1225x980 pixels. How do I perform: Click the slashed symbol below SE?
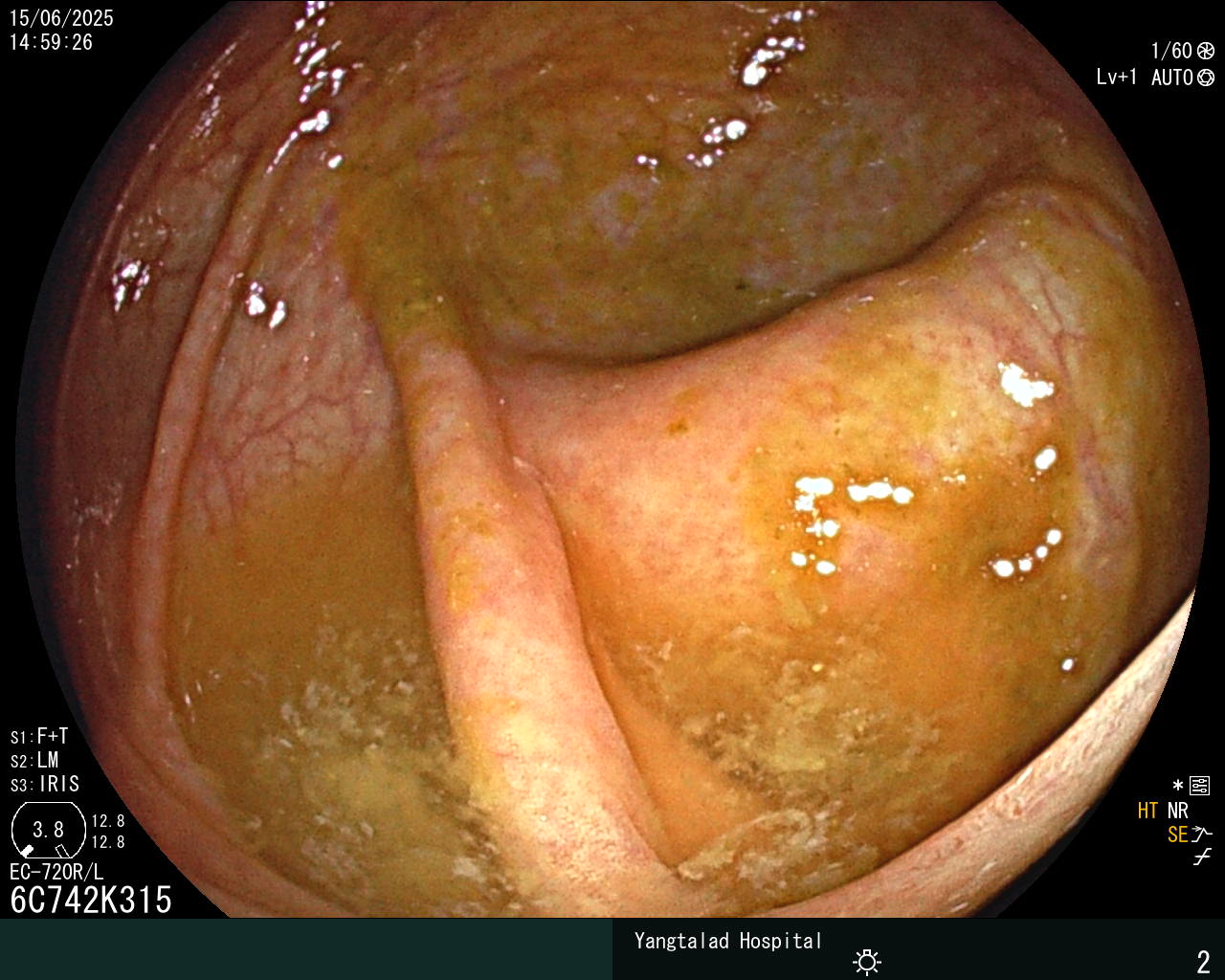(1202, 857)
